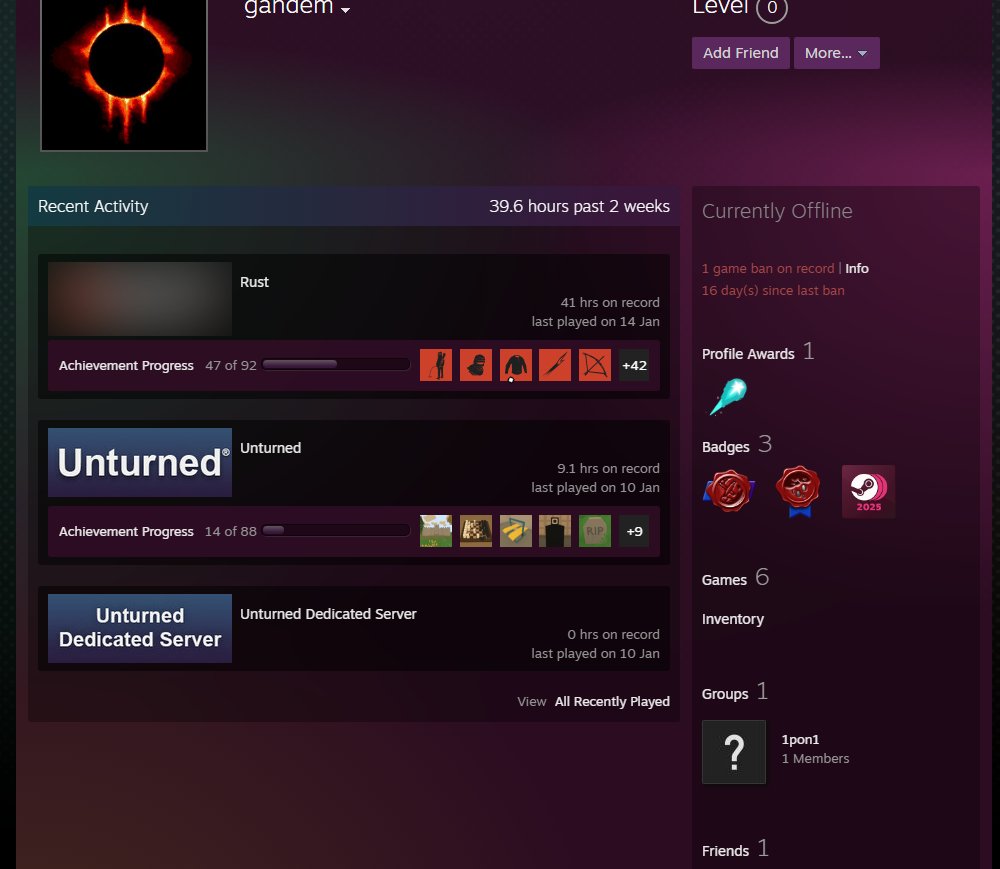The height and width of the screenshot is (869, 1000).
Task: Show the +9 more Unturned achievements
Action: pos(634,531)
